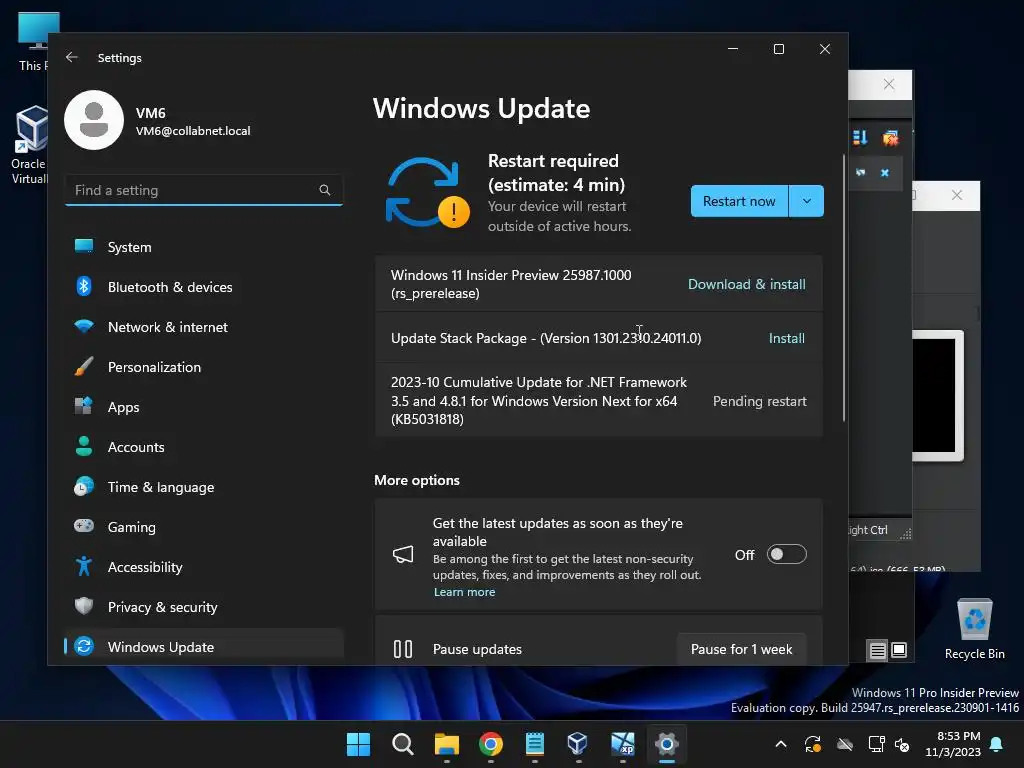The height and width of the screenshot is (768, 1024).
Task: Open System settings in sidebar
Action: 203,247
